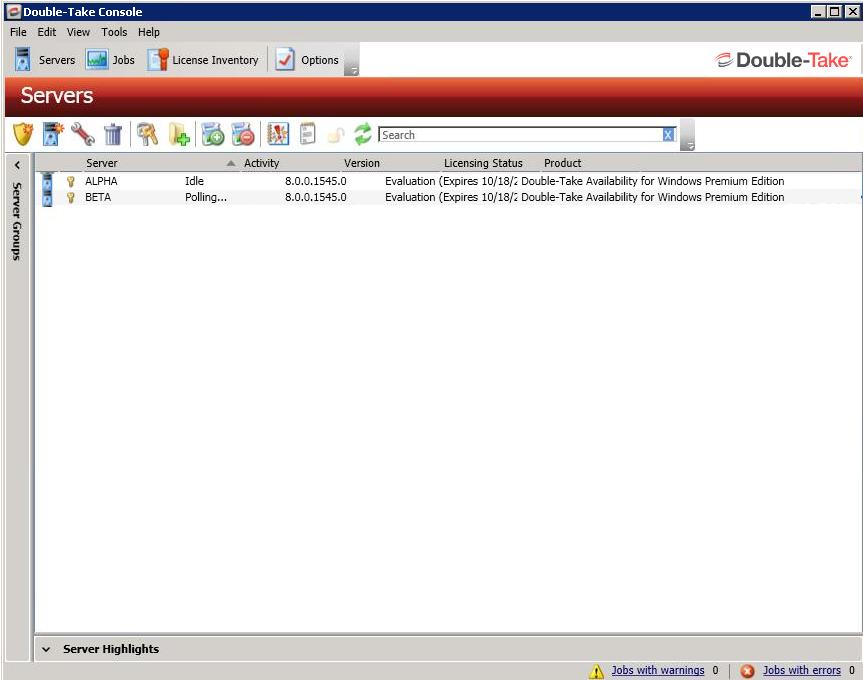863x680 pixels.
Task: Click the keys Provide Credentials icon
Action: 147,134
